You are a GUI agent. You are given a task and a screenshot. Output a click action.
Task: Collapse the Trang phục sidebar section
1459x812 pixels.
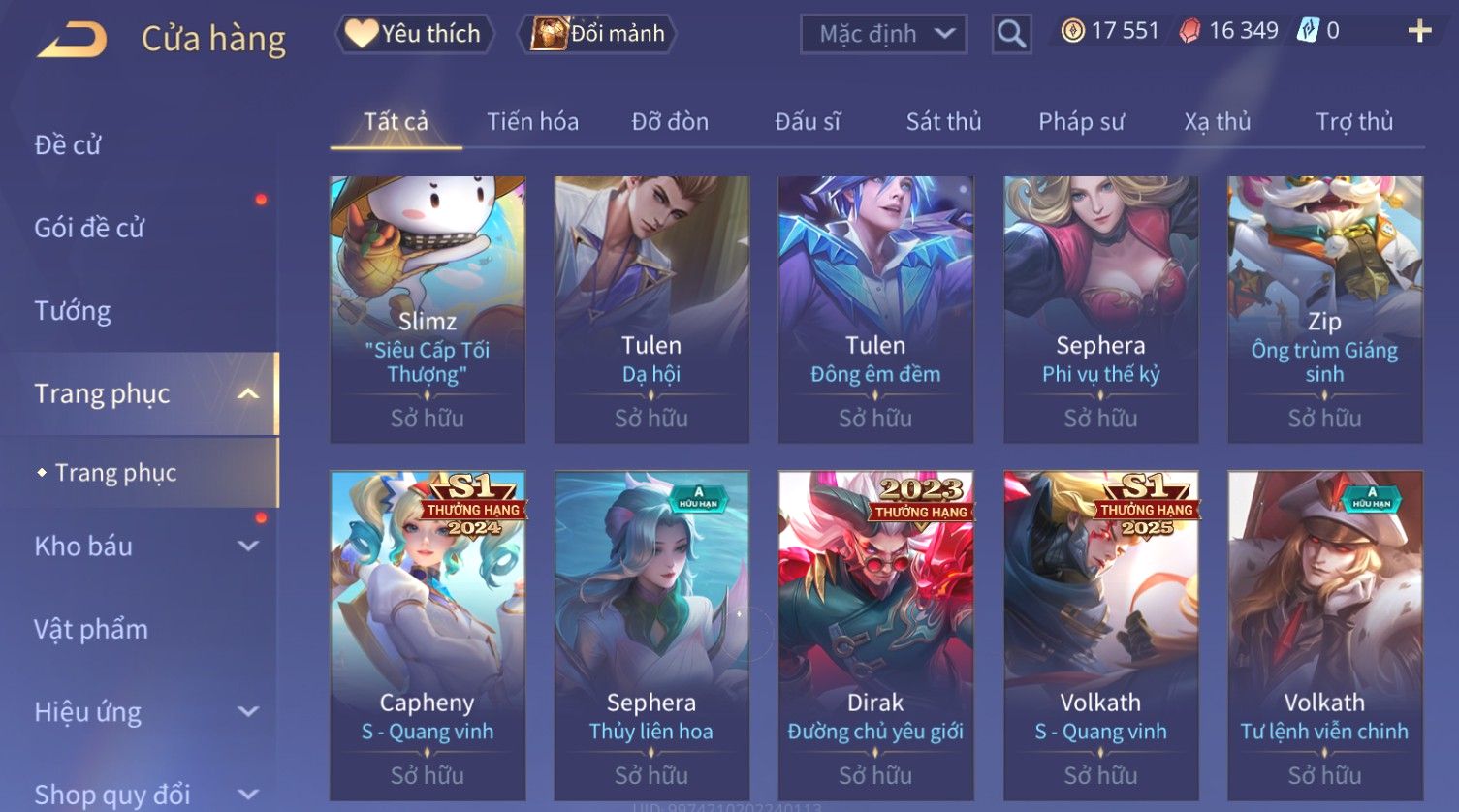tap(248, 393)
